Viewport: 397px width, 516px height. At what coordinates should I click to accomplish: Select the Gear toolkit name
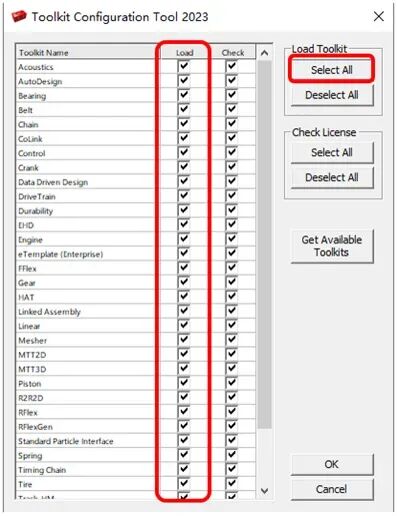(27, 283)
